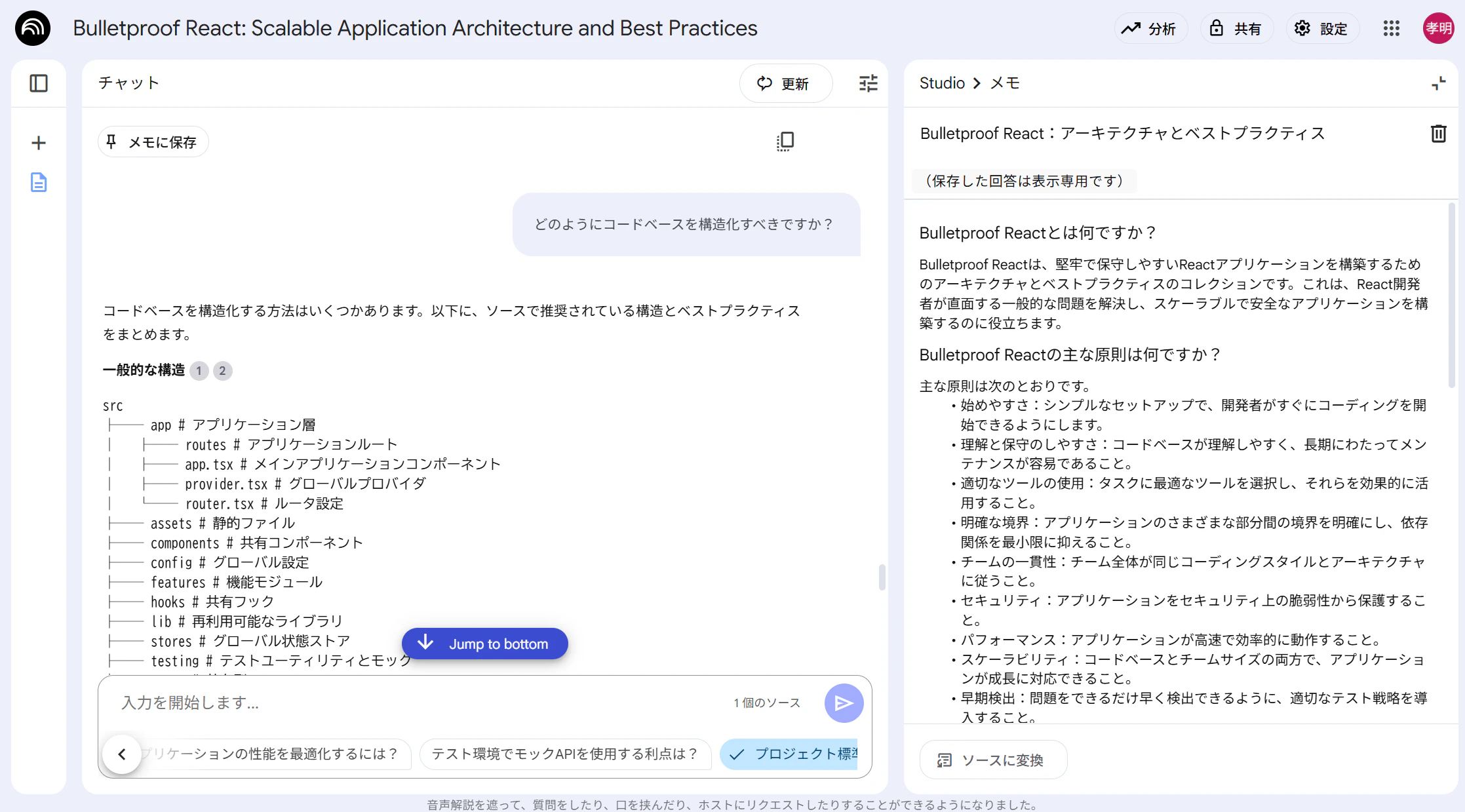The height and width of the screenshot is (812, 1465).
Task: Click the 'app # アプリケーション層' tree line
Action: tap(233, 425)
